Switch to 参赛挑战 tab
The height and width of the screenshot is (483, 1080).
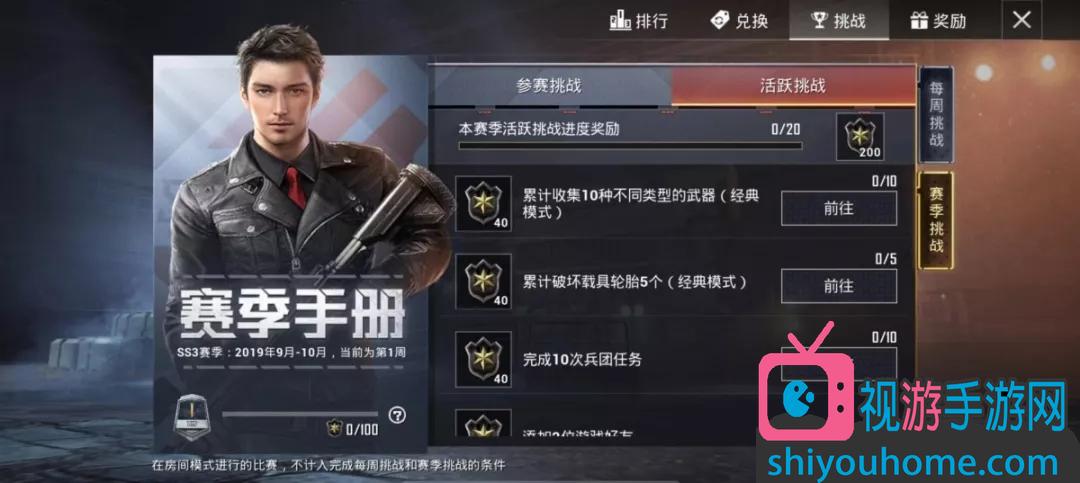point(549,86)
